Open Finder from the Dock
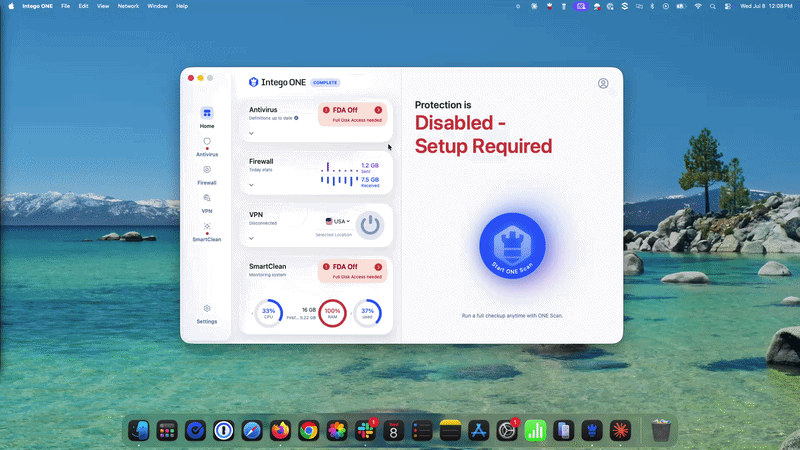This screenshot has width=800, height=450. click(x=139, y=431)
